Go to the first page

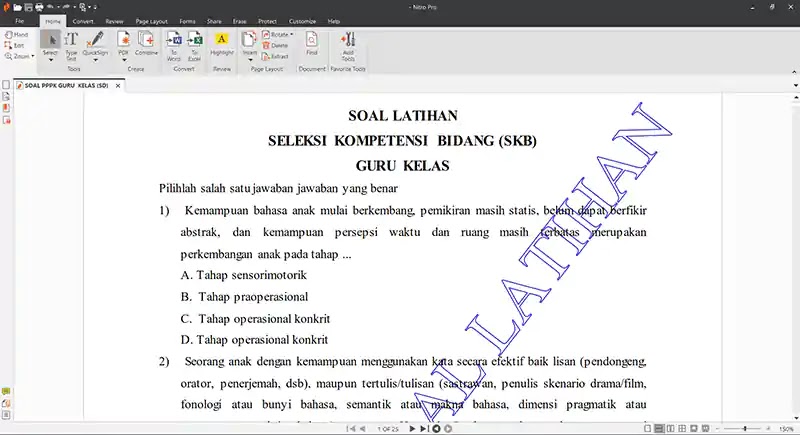coord(351,429)
